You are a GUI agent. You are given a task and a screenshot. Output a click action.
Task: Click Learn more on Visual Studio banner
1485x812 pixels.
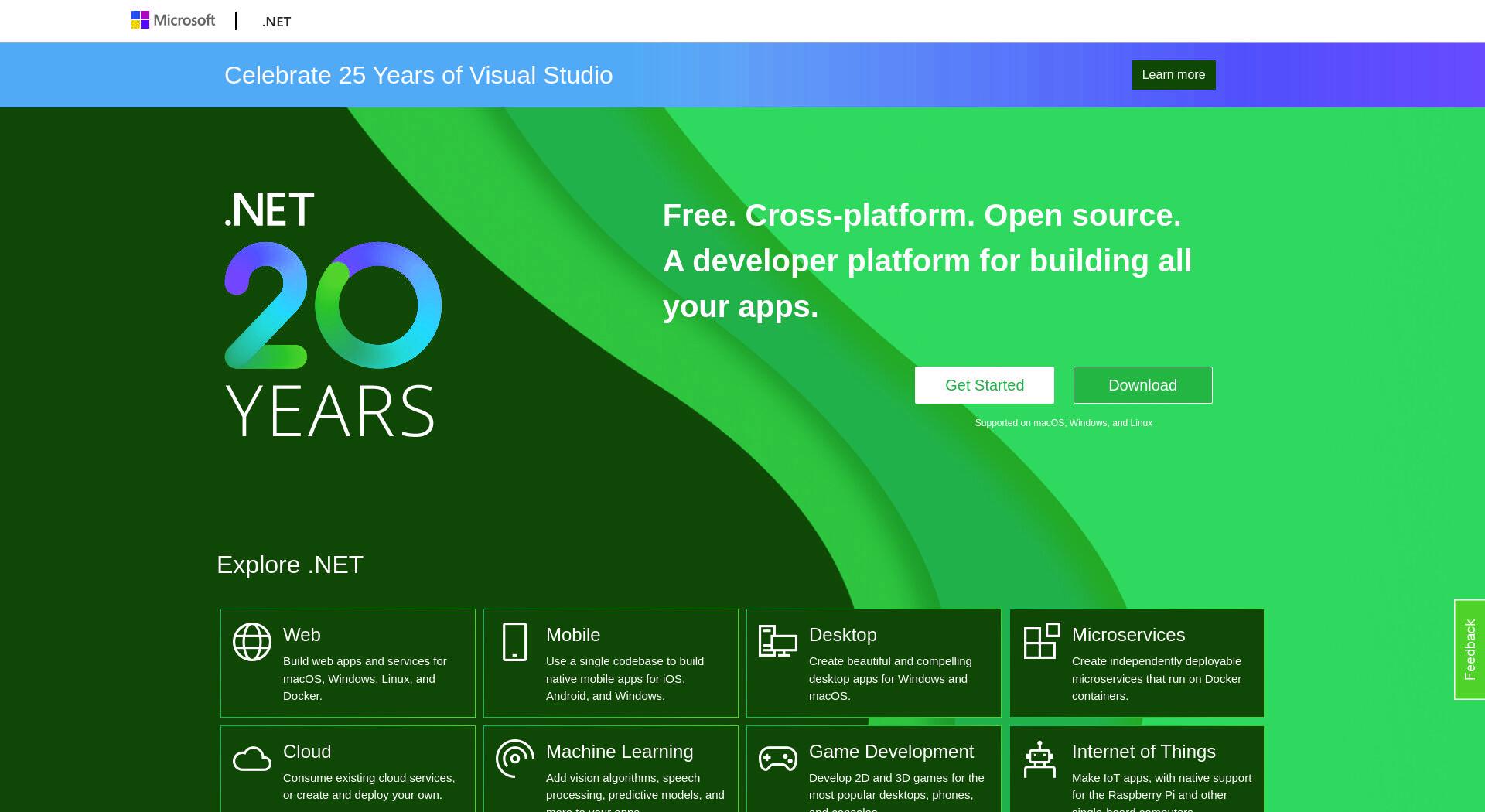1173,75
